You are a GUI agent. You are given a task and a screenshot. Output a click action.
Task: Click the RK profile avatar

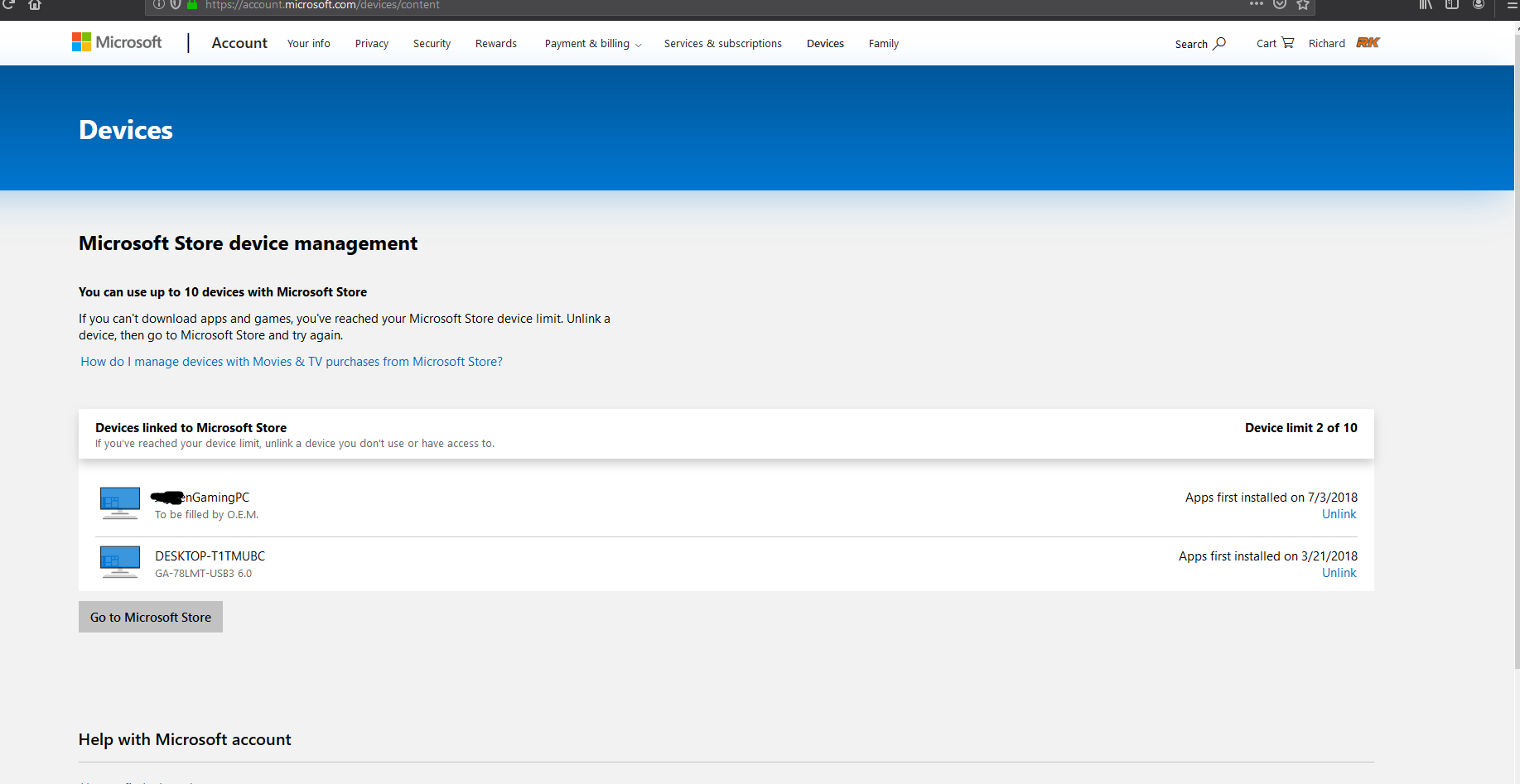click(1368, 42)
